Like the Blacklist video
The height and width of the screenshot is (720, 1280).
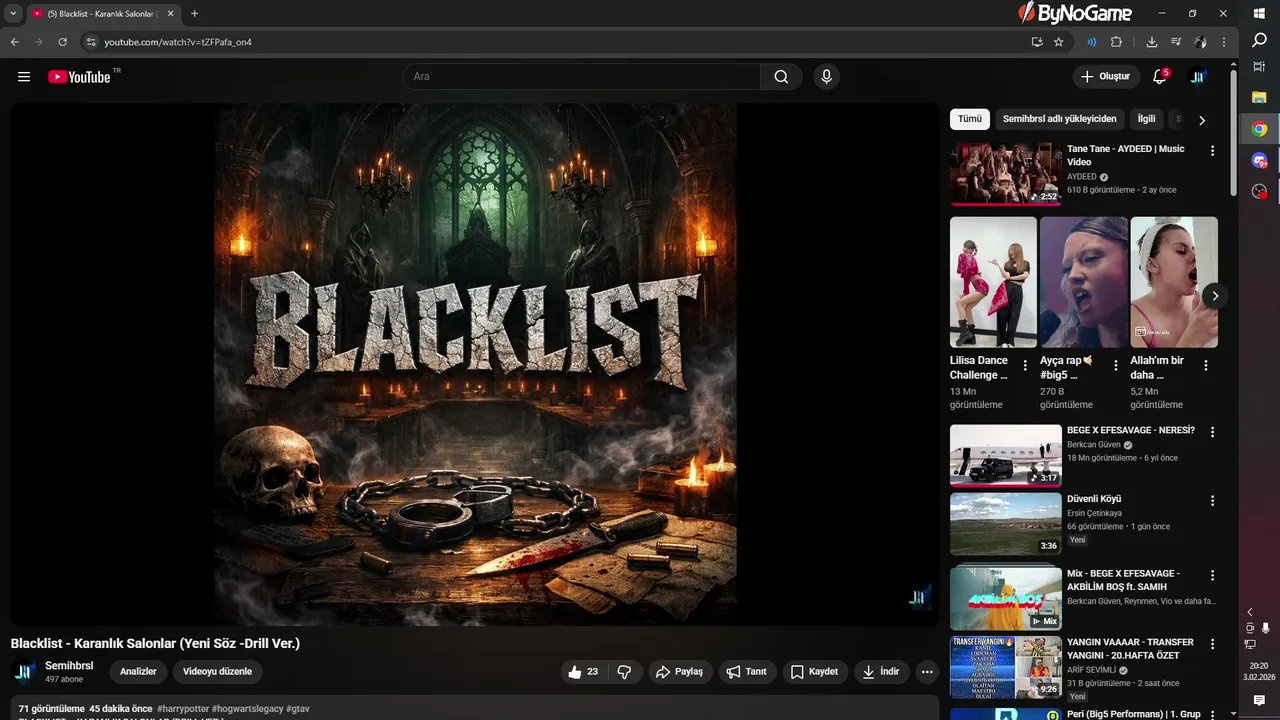tap(584, 672)
